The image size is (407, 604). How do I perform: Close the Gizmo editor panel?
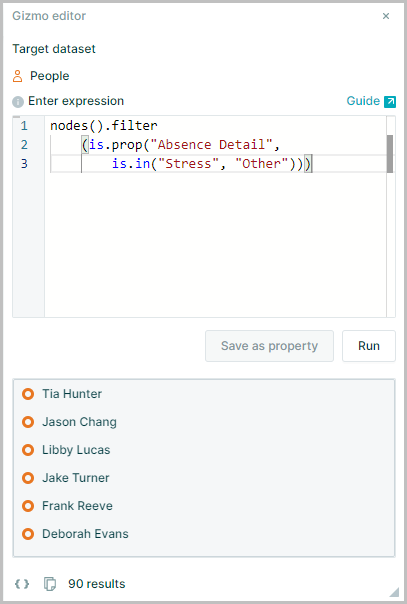click(386, 16)
